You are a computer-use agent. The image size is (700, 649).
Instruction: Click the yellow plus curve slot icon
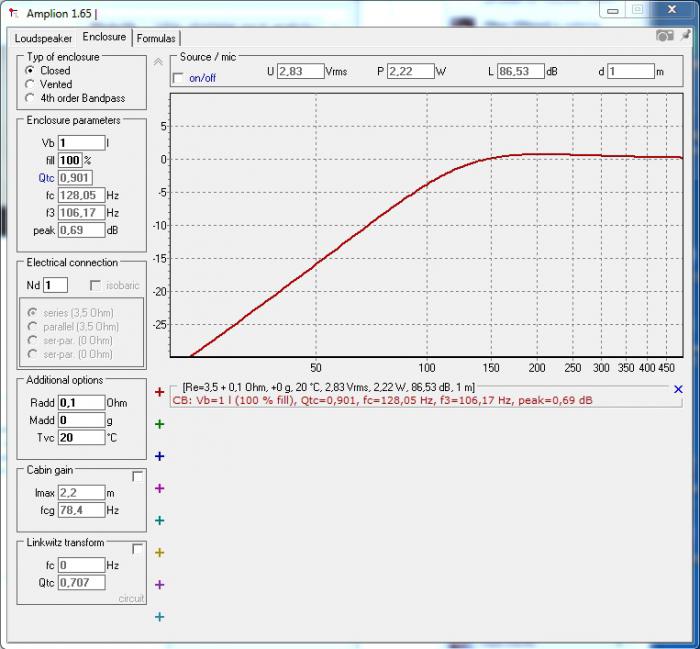click(159, 553)
